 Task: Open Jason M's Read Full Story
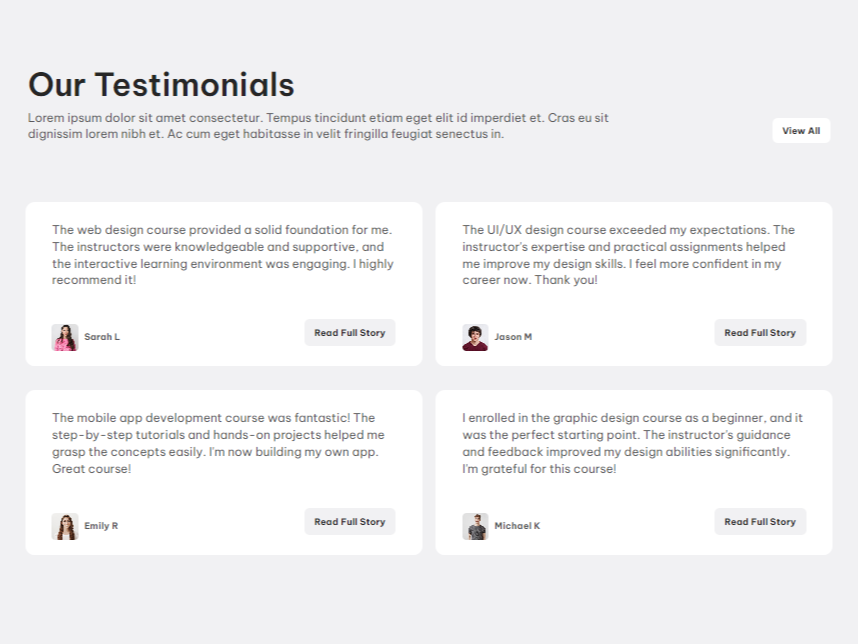pyautogui.click(x=760, y=333)
